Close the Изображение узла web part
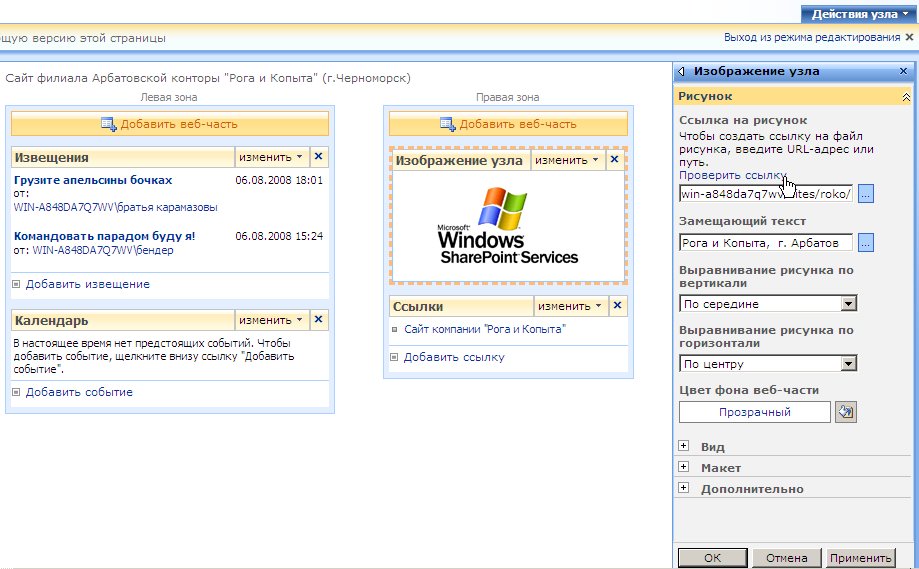Screen dimensions: 919x569 [x=614, y=159]
